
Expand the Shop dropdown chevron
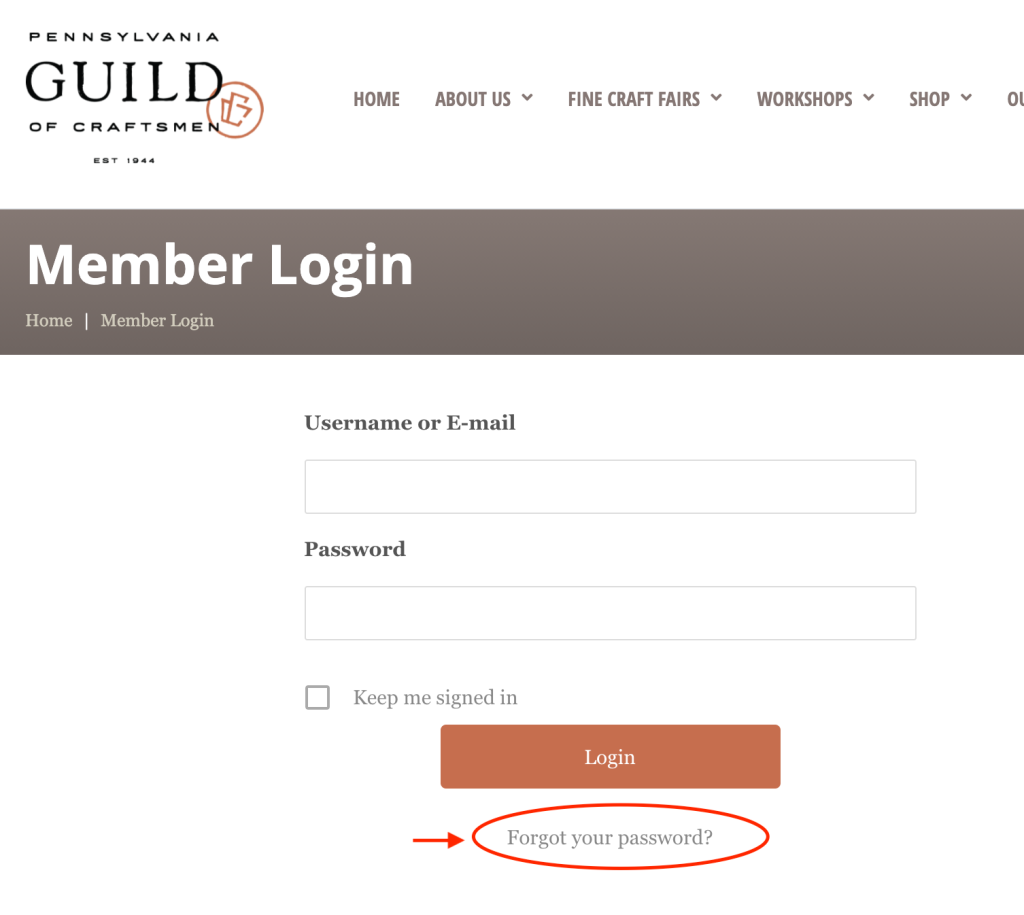[966, 98]
